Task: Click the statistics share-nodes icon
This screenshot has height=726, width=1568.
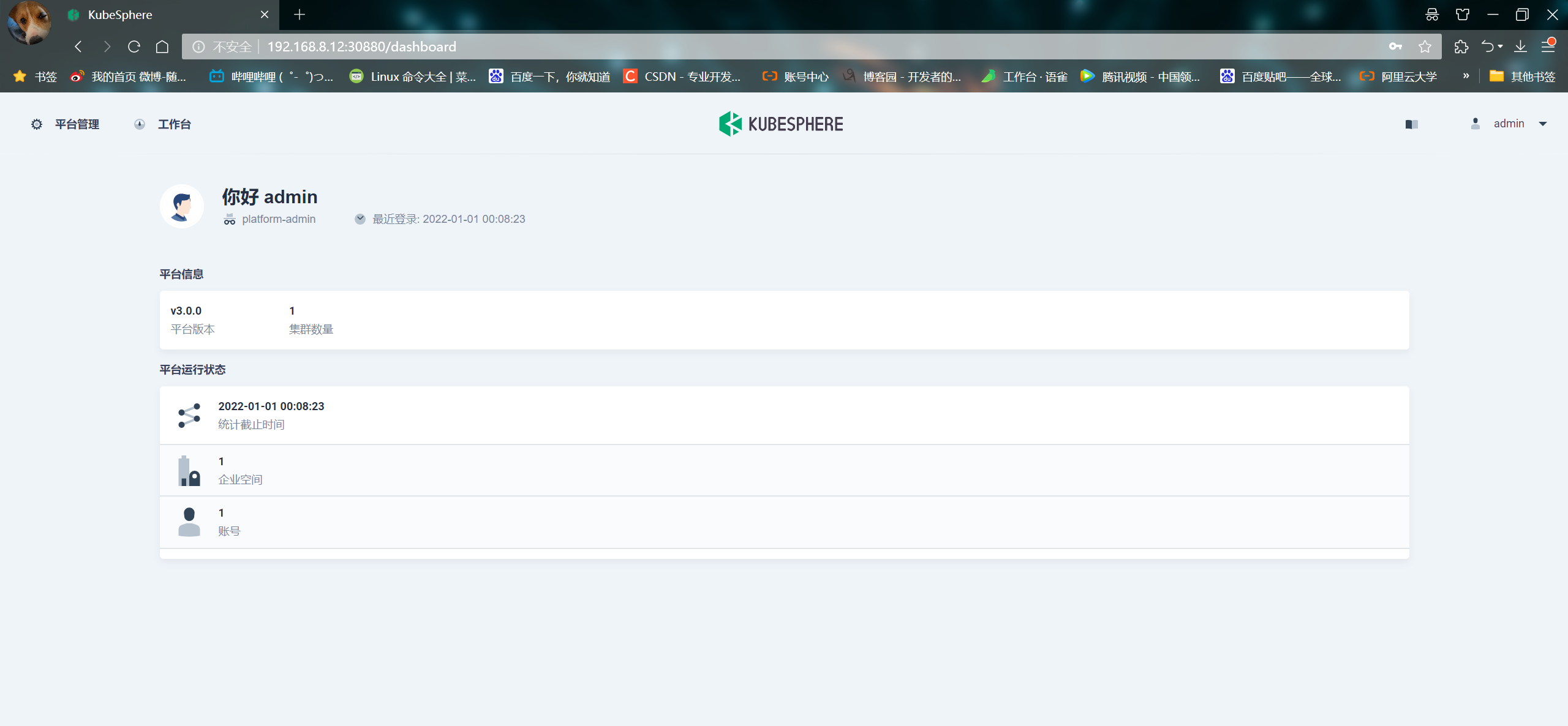Action: pyautogui.click(x=189, y=416)
